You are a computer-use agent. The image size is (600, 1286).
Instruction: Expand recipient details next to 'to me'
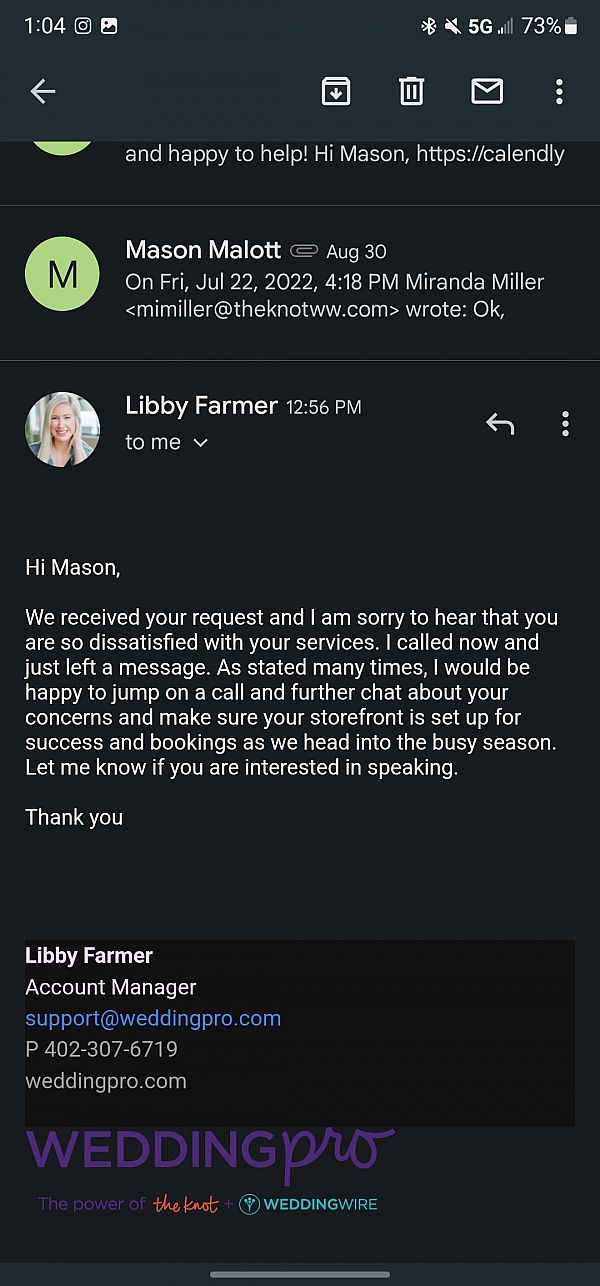200,443
